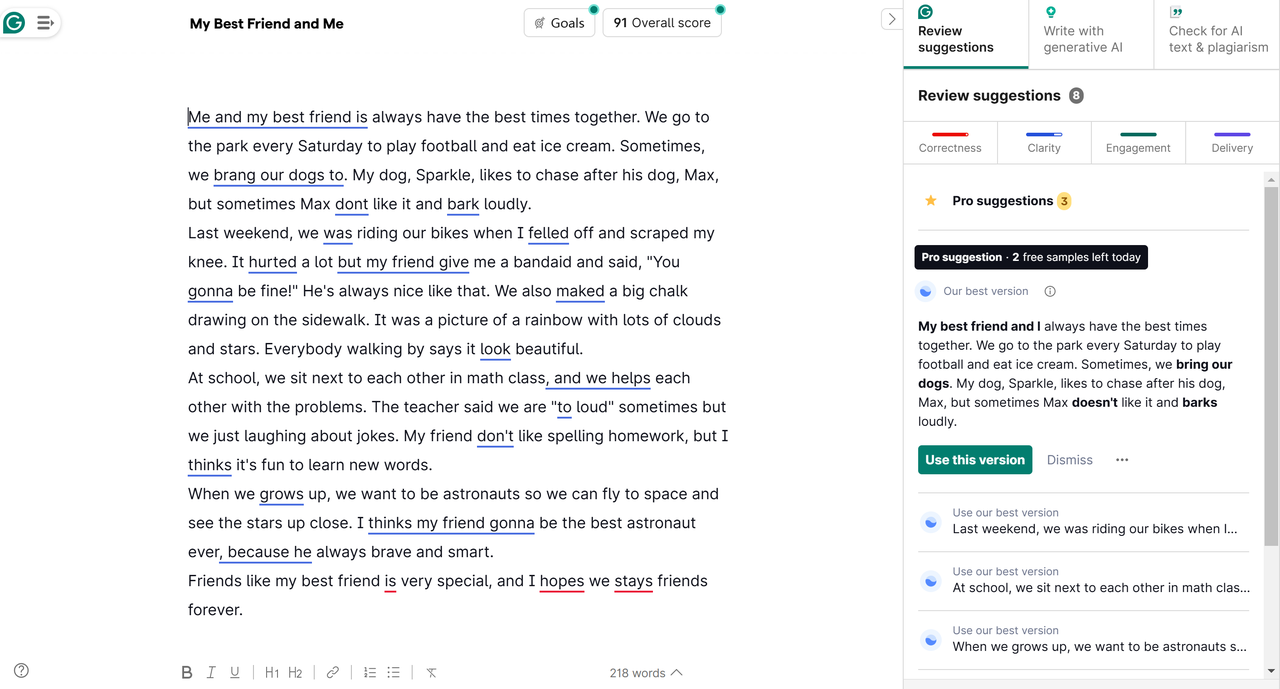Expand the 218 words count menu
The image size is (1280, 689).
coord(646,673)
